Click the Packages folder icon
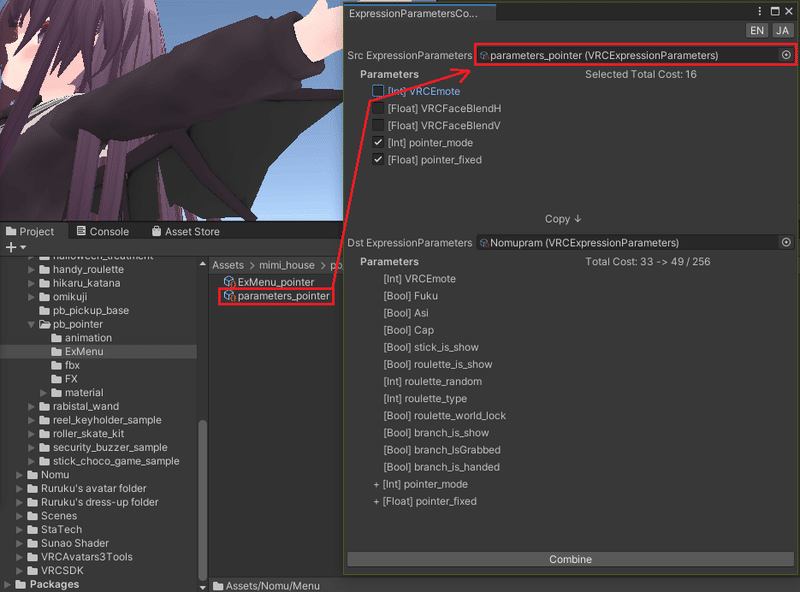Viewport: 800px width, 592px height. coord(21,584)
